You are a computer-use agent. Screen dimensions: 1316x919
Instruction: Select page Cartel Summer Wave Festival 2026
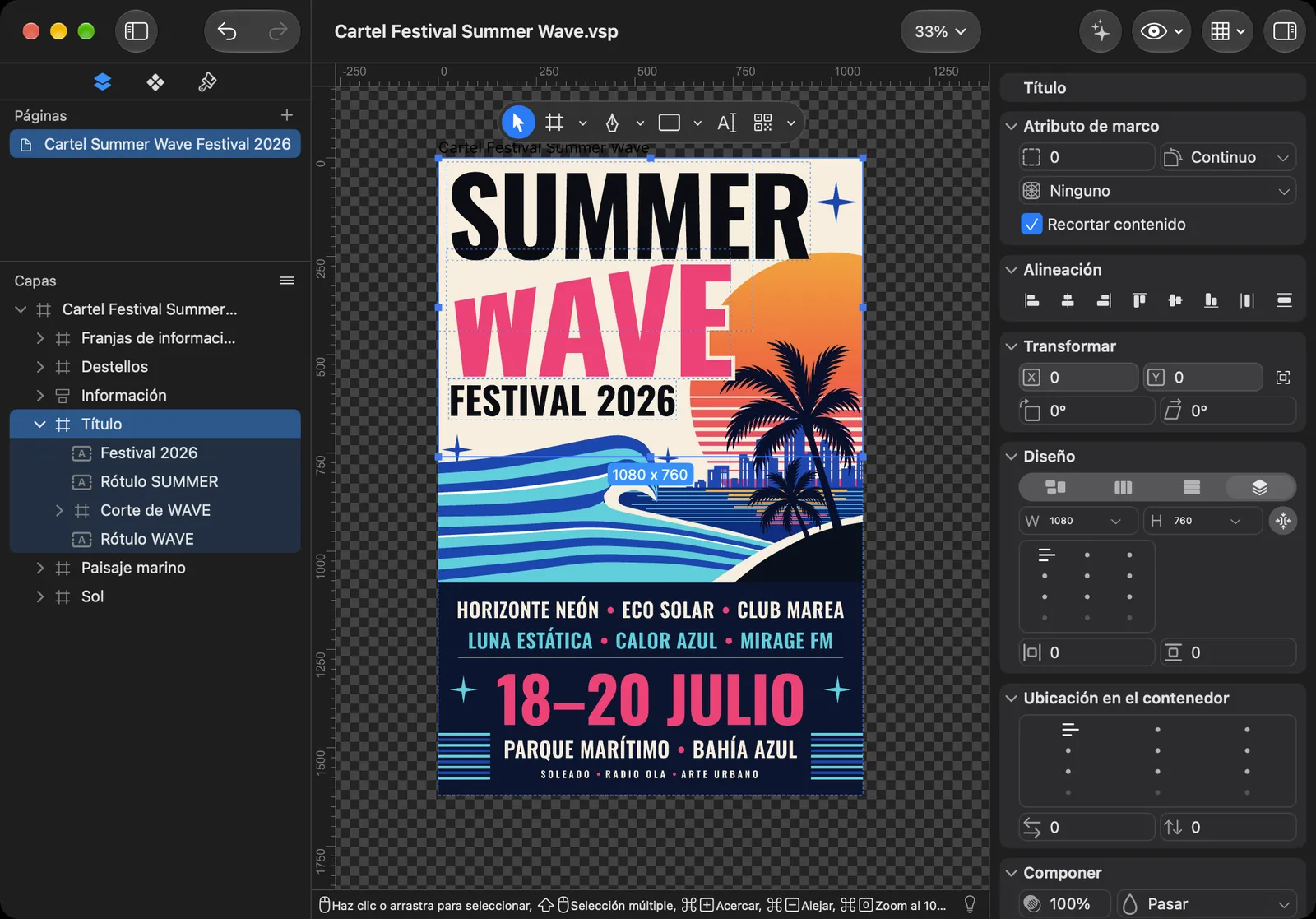[x=155, y=144]
